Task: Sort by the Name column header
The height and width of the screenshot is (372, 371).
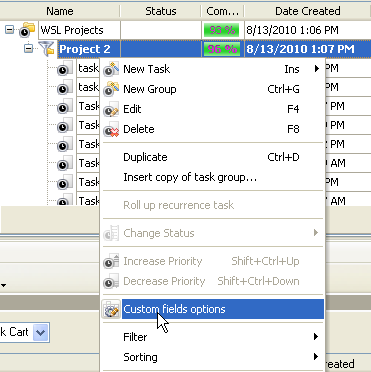Action: point(60,11)
